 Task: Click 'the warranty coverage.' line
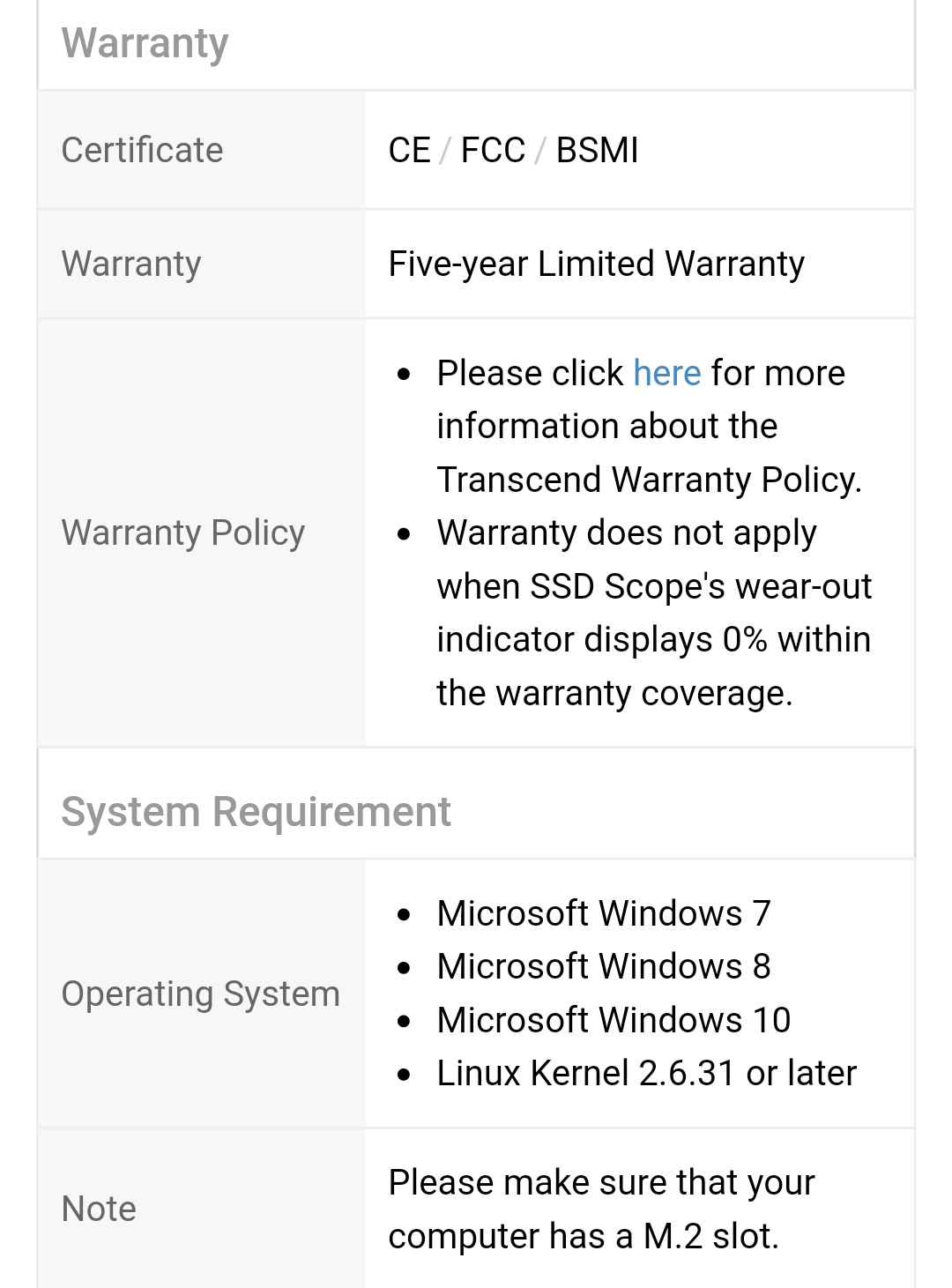(x=614, y=693)
